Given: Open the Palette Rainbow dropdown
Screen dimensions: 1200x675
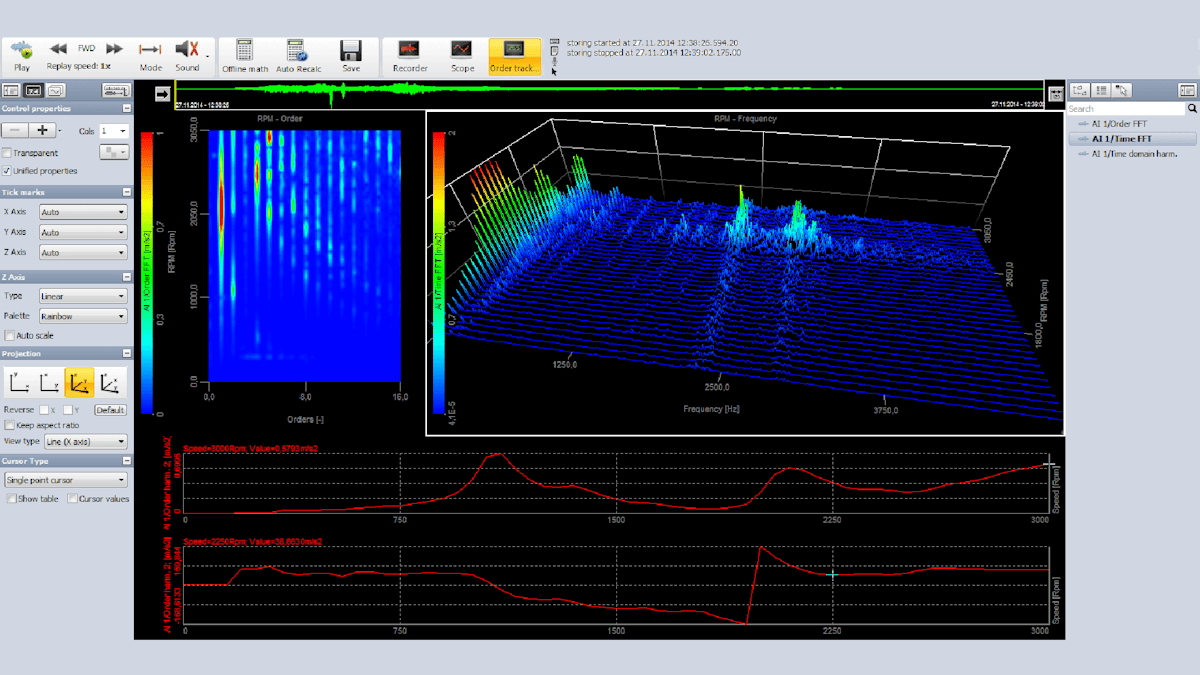Looking at the screenshot, I should [83, 316].
